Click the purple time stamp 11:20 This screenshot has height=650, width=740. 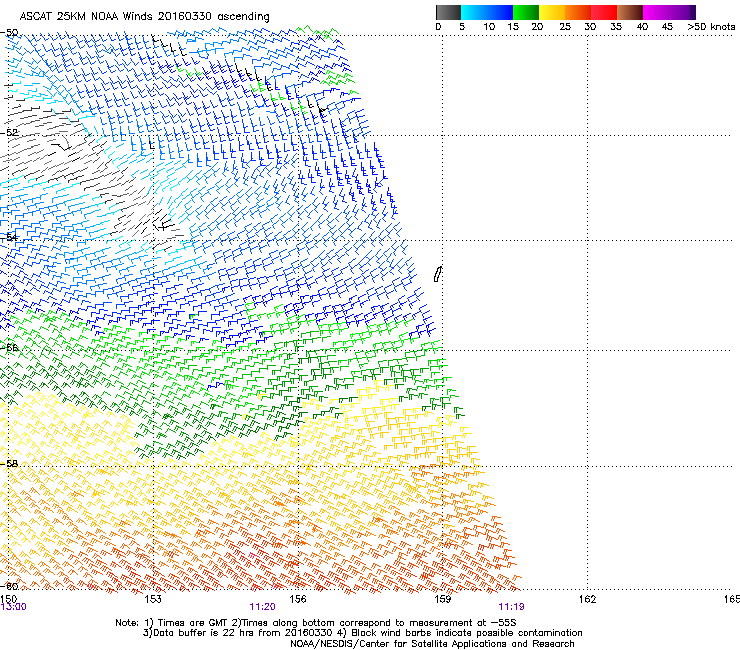[x=262, y=607]
